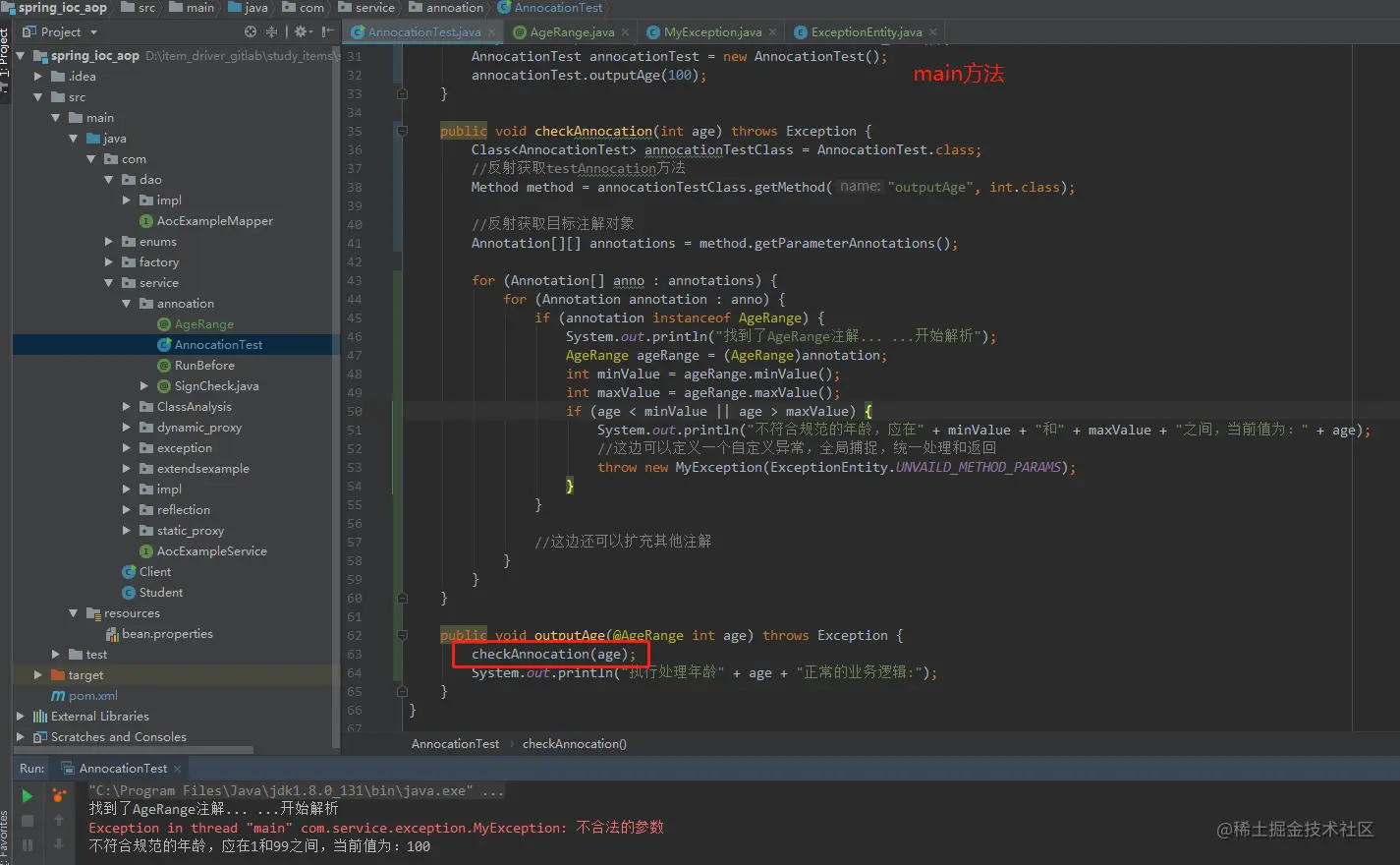Toggle fold marker at line 62 gutter

[402, 635]
